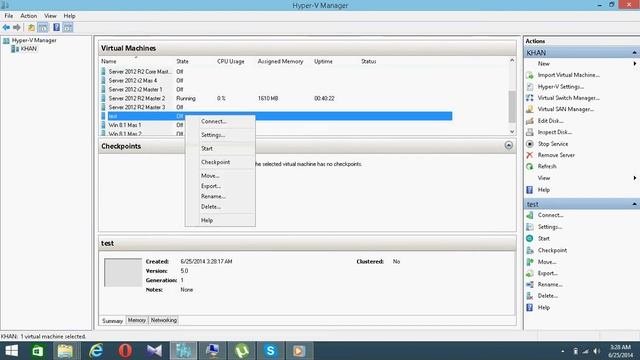Image resolution: width=640 pixels, height=360 pixels.
Task: Click Move in test actions section
Action: pyautogui.click(x=547, y=262)
